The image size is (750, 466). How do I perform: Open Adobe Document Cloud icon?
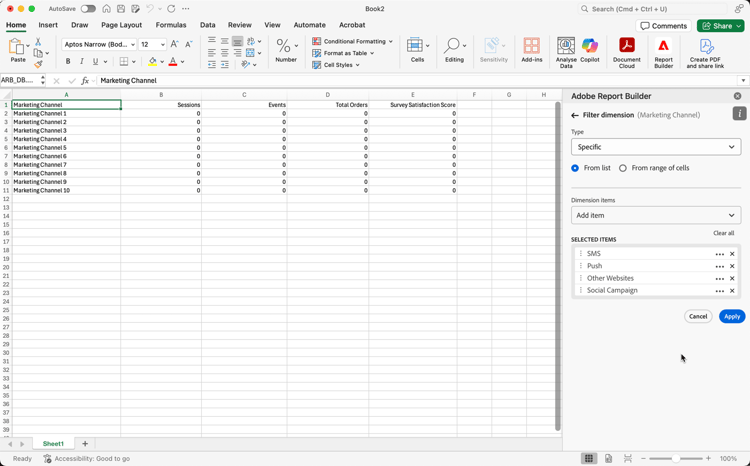[627, 46]
